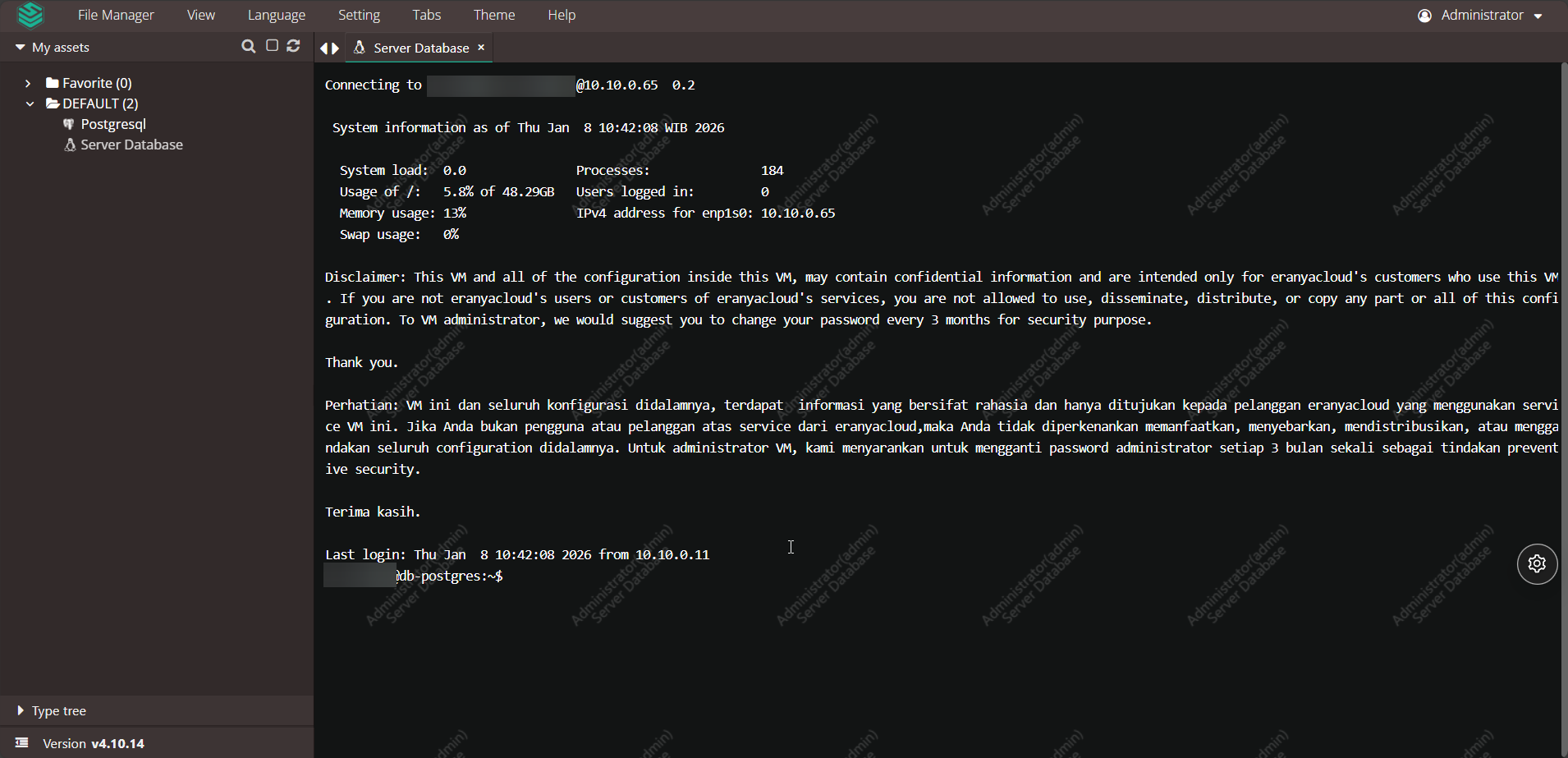Click the refresh assets icon

point(293,47)
